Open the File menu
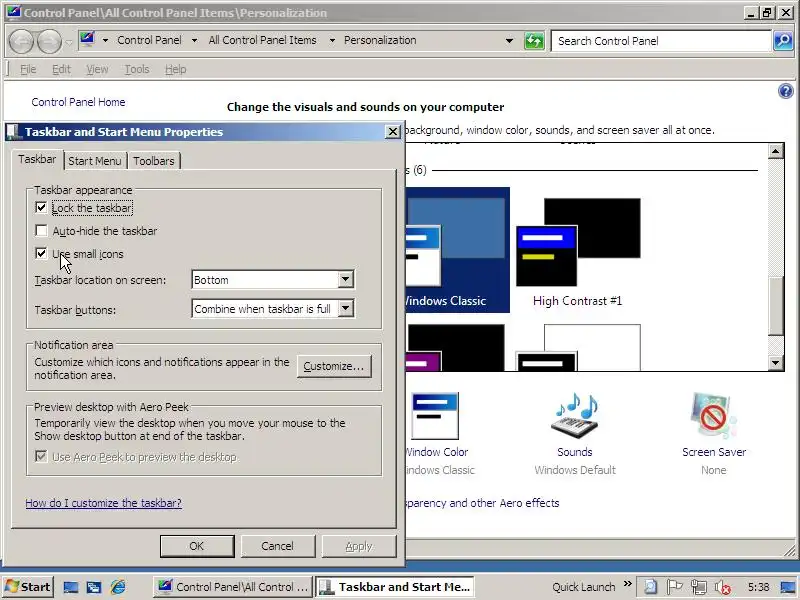Image resolution: width=800 pixels, height=600 pixels. click(x=28, y=69)
